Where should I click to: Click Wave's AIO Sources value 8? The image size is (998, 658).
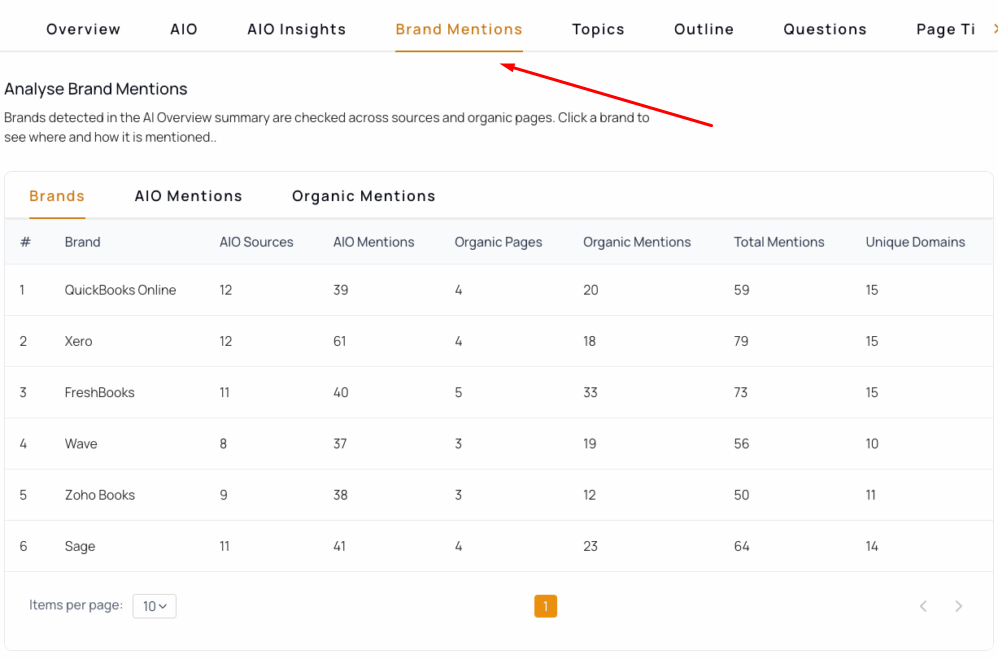(223, 444)
